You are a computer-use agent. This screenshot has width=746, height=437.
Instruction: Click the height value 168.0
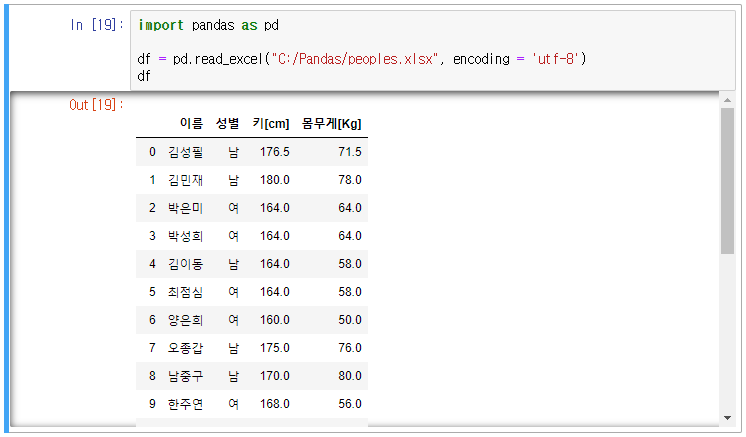point(275,404)
